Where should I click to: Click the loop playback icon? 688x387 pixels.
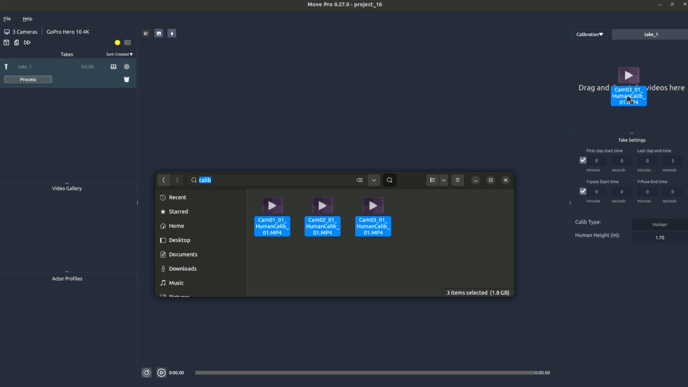[x=147, y=373]
